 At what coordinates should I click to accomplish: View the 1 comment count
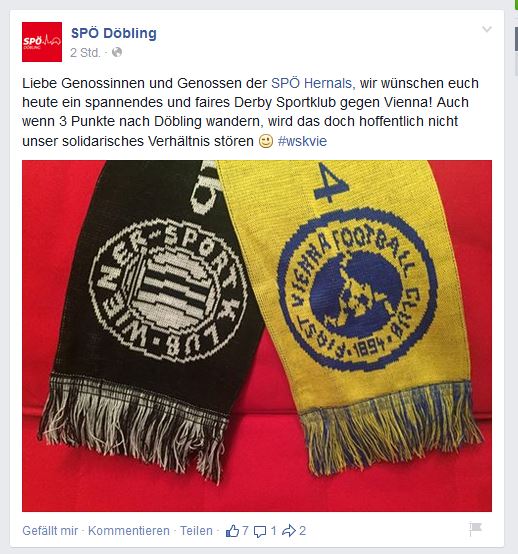273,530
